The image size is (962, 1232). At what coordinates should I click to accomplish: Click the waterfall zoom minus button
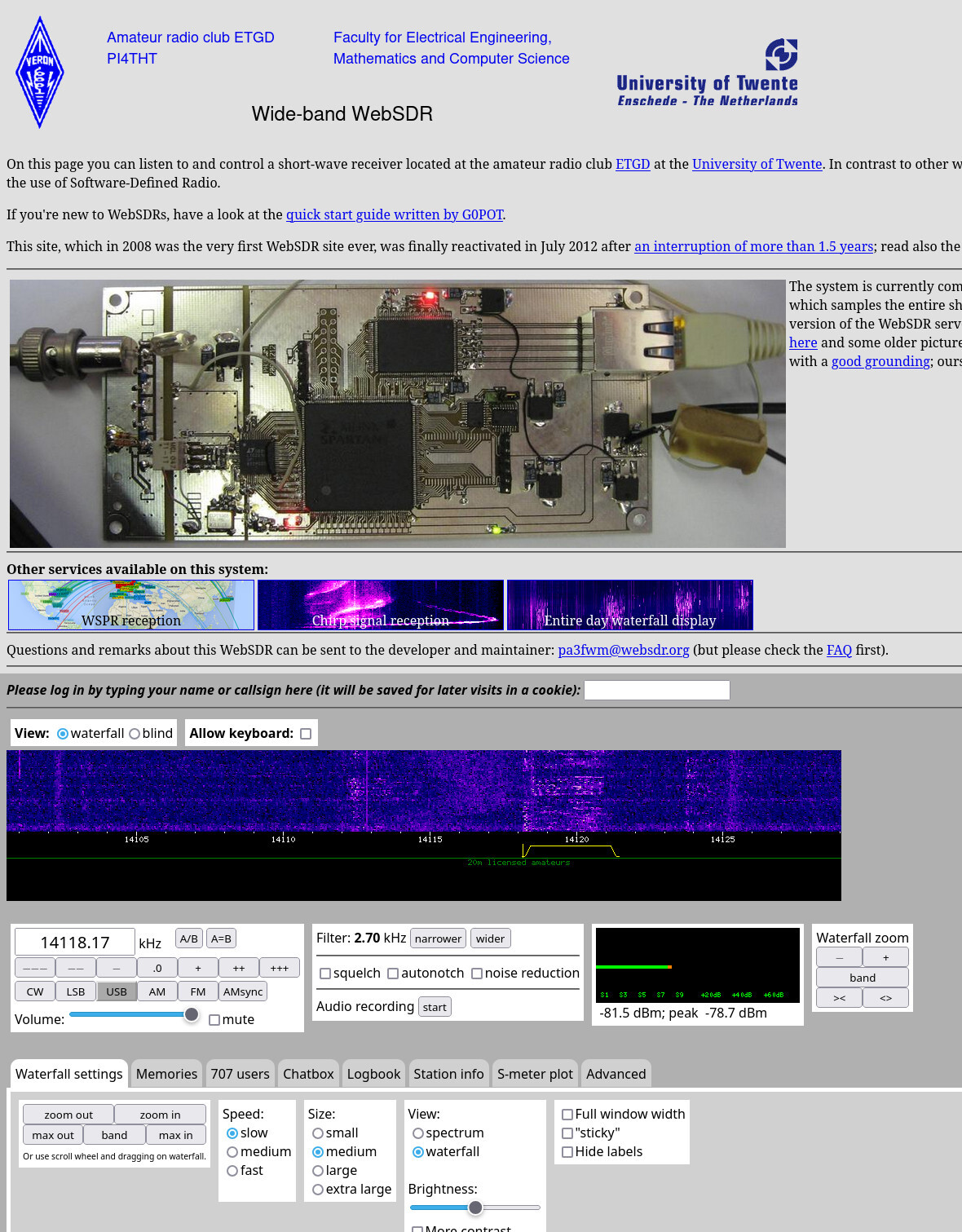click(x=839, y=957)
